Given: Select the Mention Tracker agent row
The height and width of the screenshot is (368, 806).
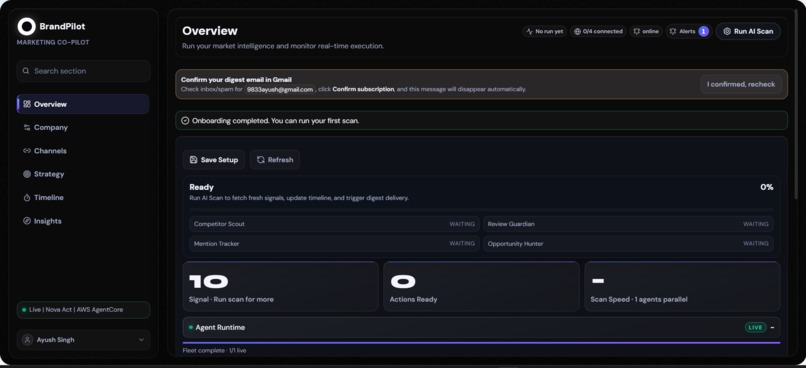Looking at the screenshot, I should point(334,244).
